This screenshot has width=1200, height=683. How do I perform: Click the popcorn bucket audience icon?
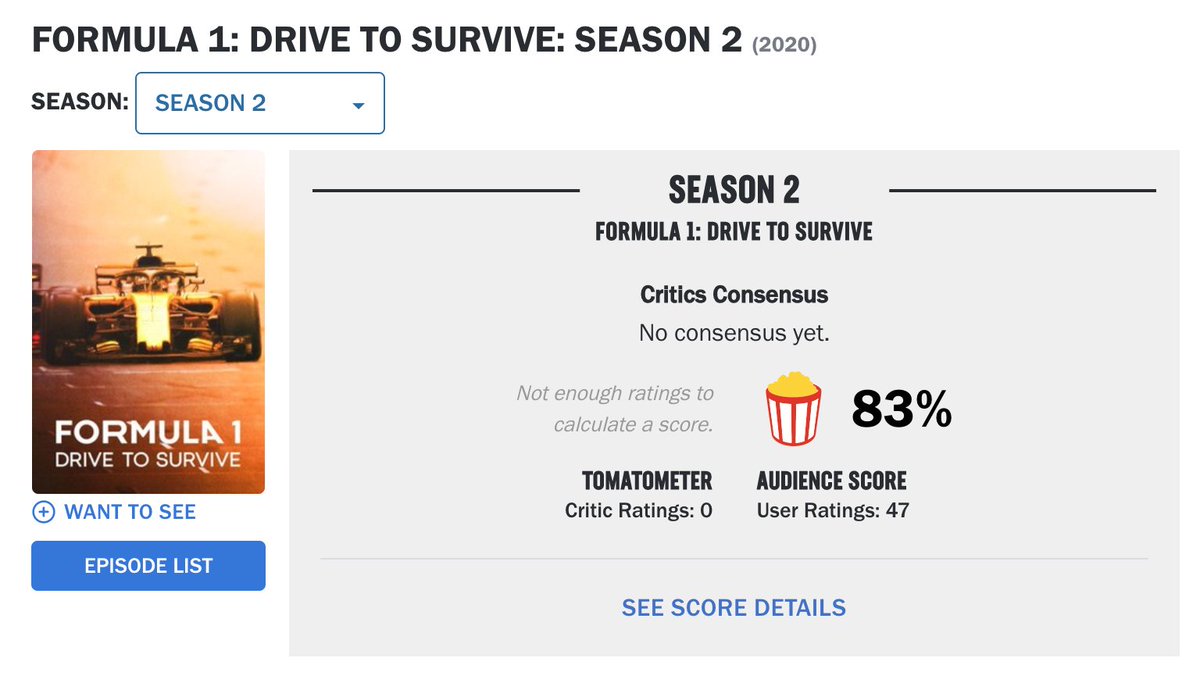pos(793,408)
